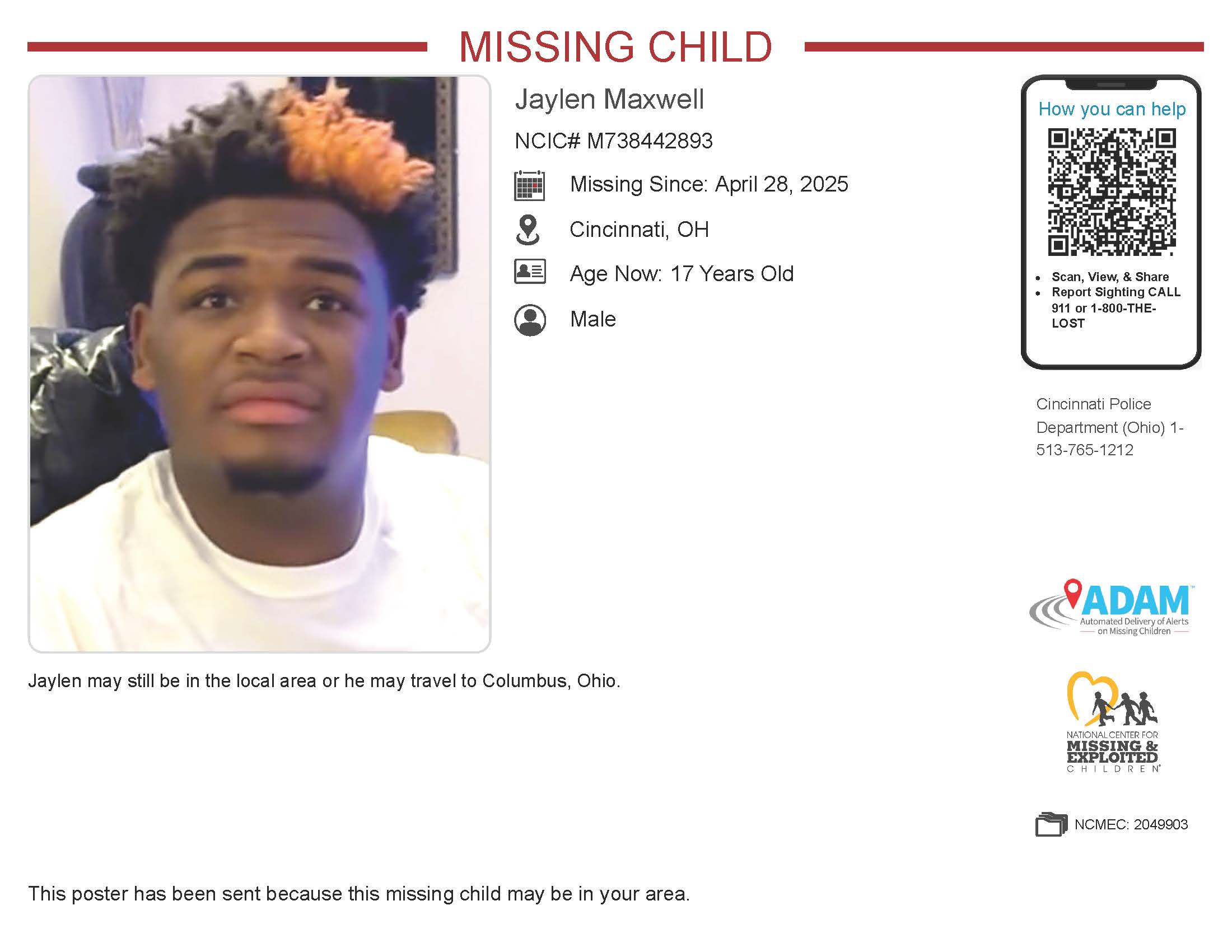Screen dimensions: 1232x952
Task: Click the MISSING CHILD heading
Action: (x=615, y=47)
